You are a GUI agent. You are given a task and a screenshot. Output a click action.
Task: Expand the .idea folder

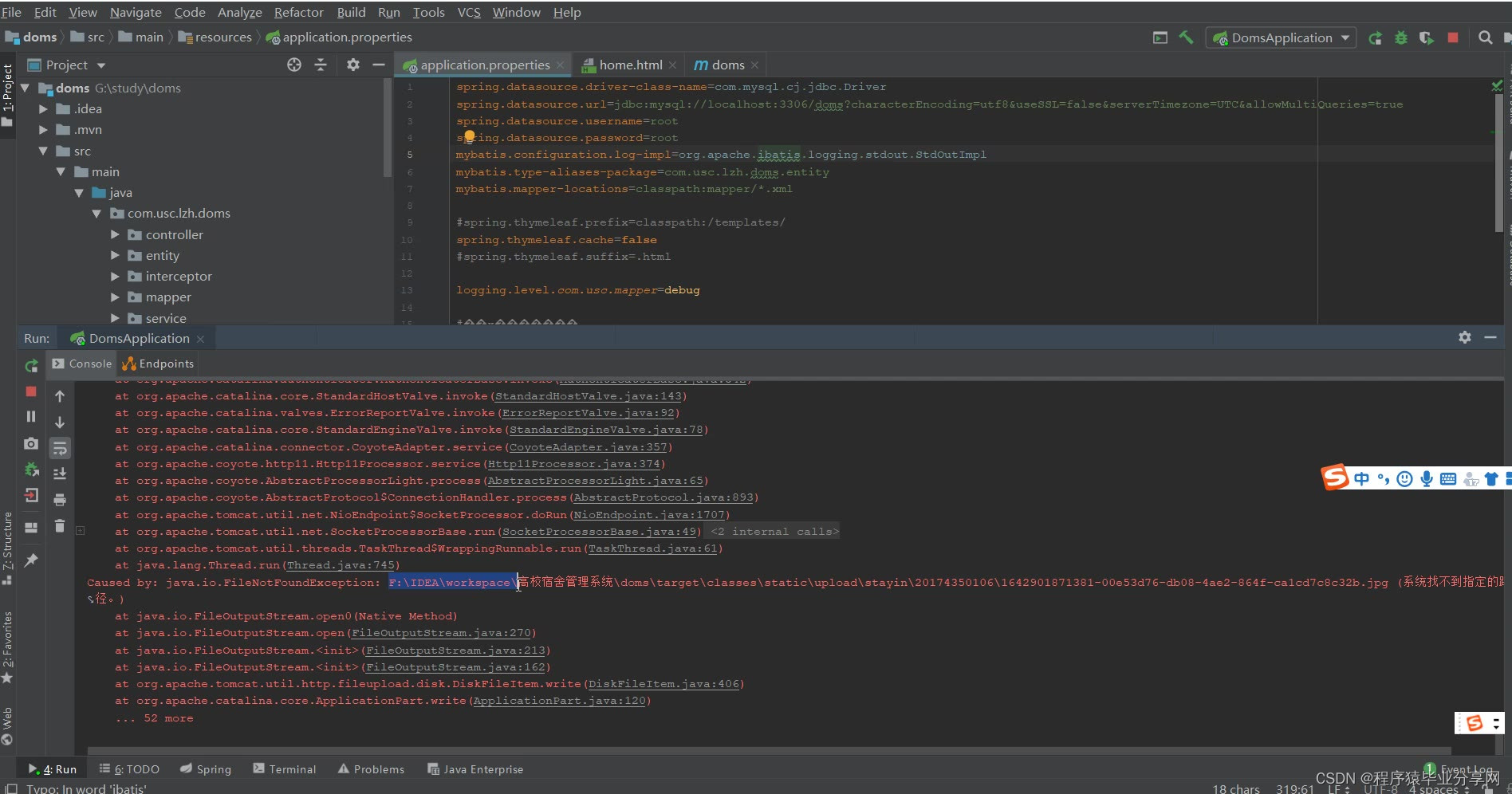point(44,109)
